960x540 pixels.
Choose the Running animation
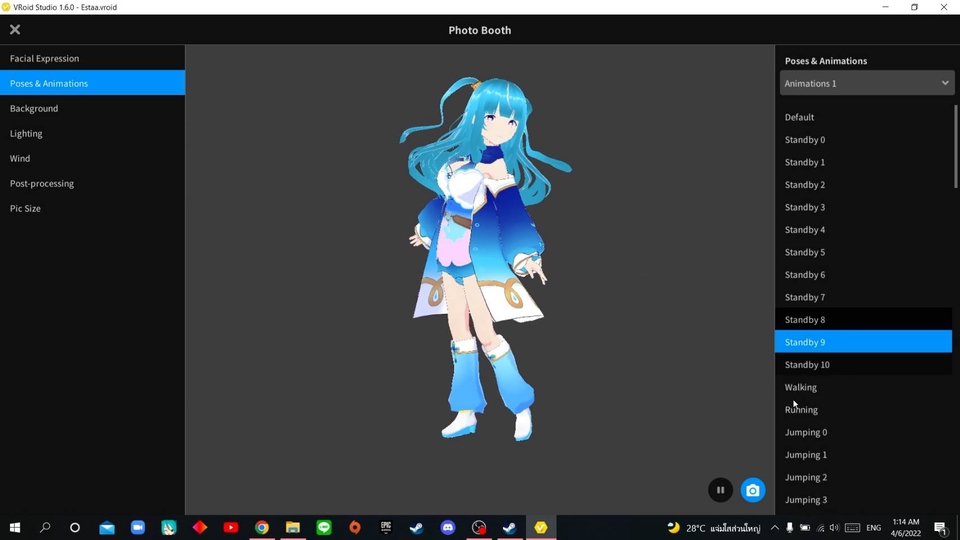(x=863, y=410)
